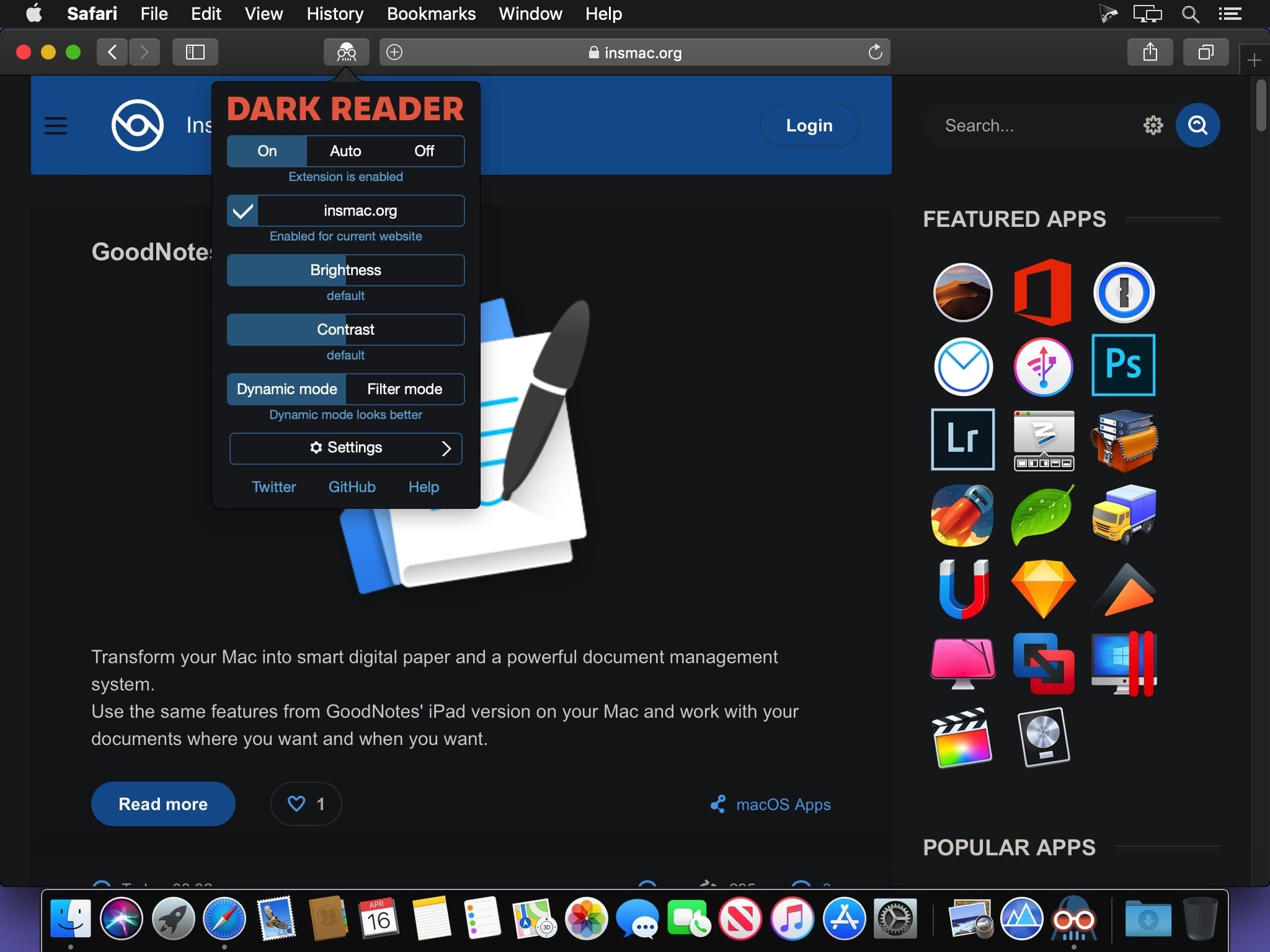This screenshot has height=952, width=1270.
Task: Open Final Cut Pro featured icon
Action: [x=962, y=738]
